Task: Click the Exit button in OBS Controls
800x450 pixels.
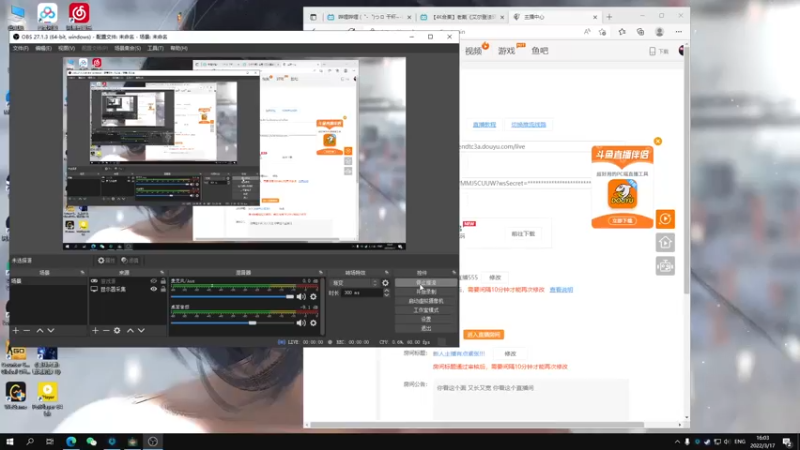Action: 426,328
